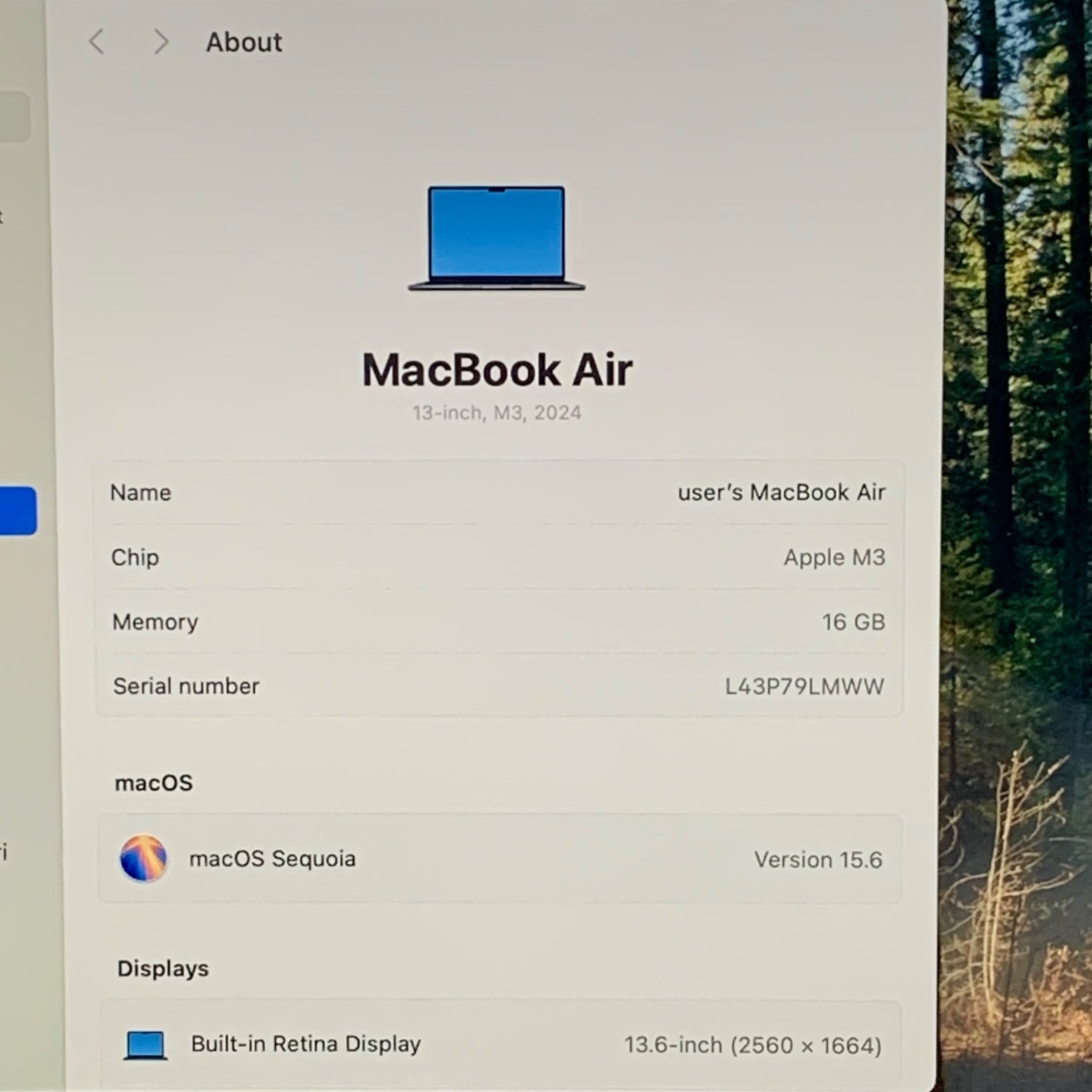Click the Memory value 16 GB
The height and width of the screenshot is (1092, 1092).
[853, 622]
